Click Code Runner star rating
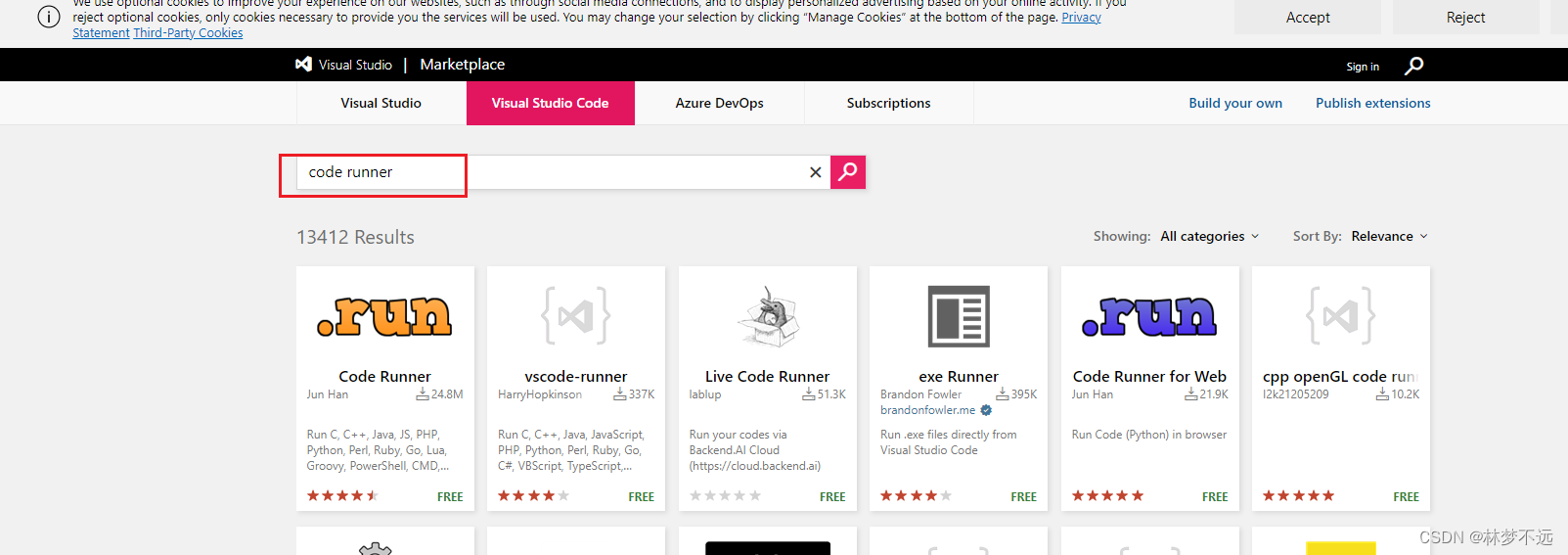Image resolution: width=1568 pixels, height=555 pixels. coord(342,496)
